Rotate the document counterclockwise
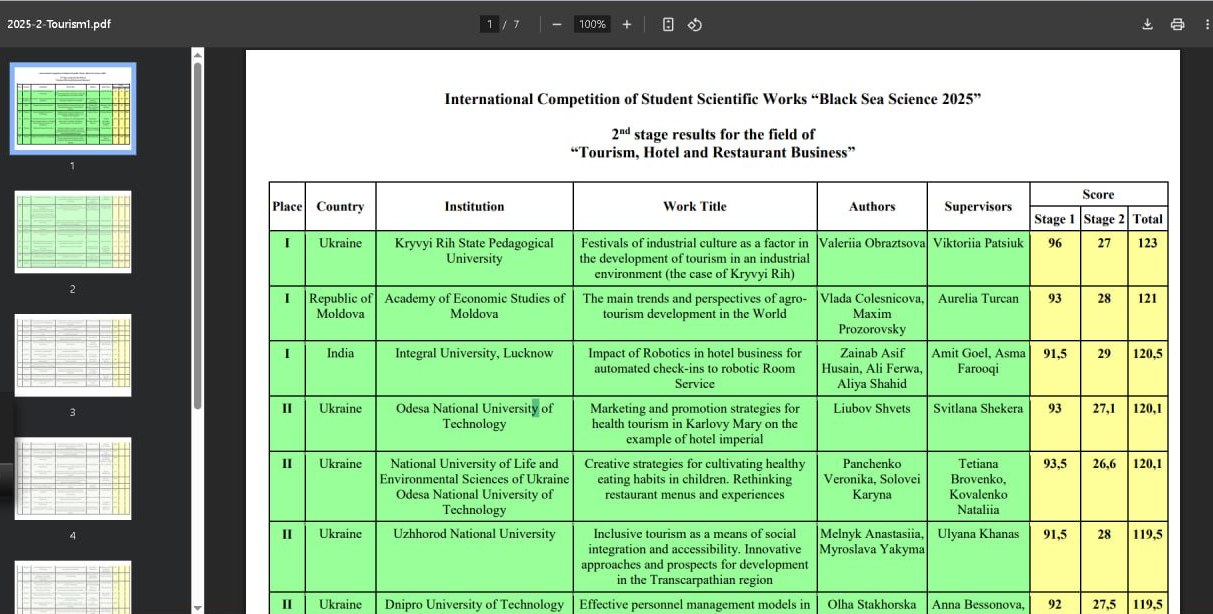Viewport: 1213px width, 614px height. pyautogui.click(x=695, y=24)
